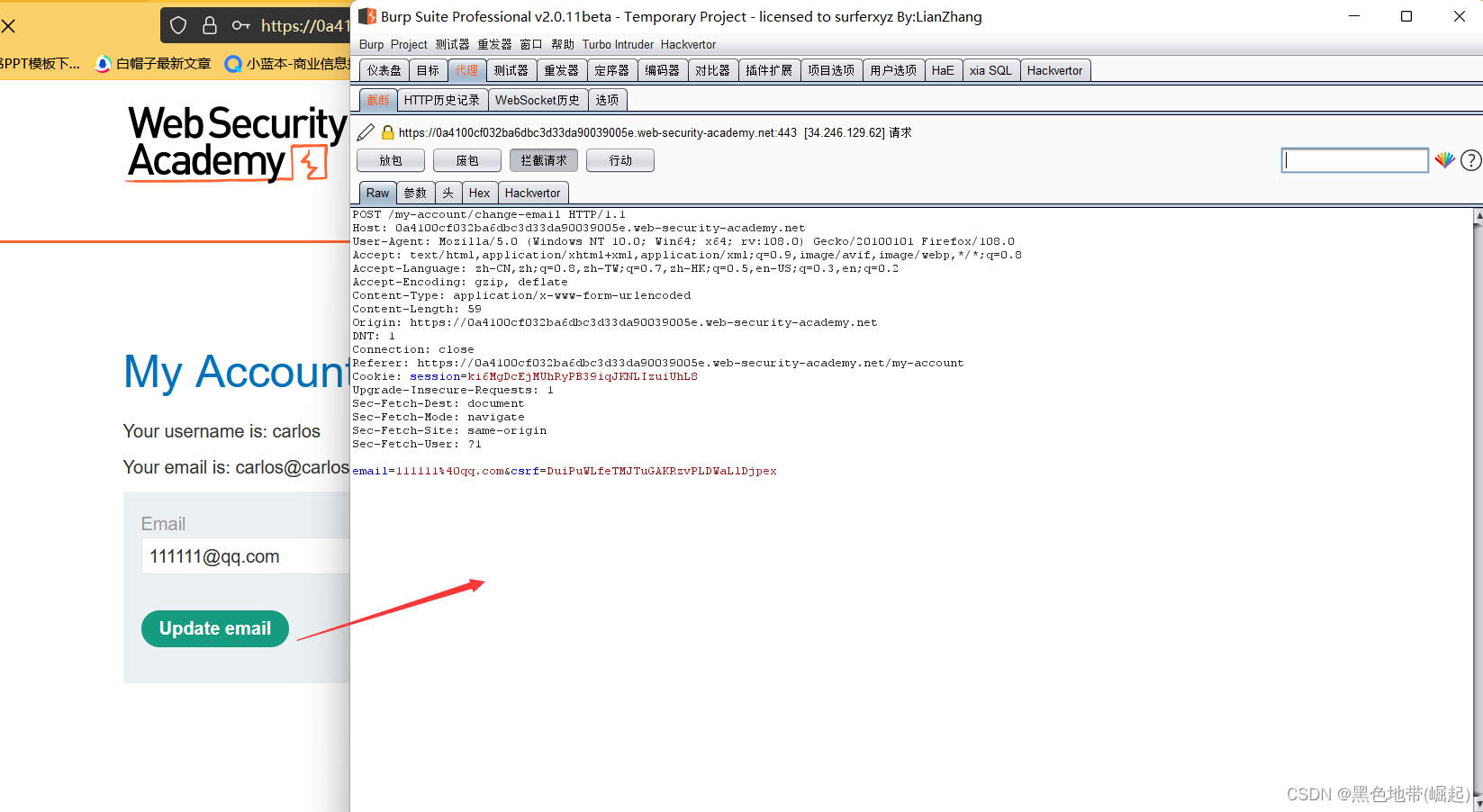
Task: Open the question mark help icon in Burp
Action: 1470,160
